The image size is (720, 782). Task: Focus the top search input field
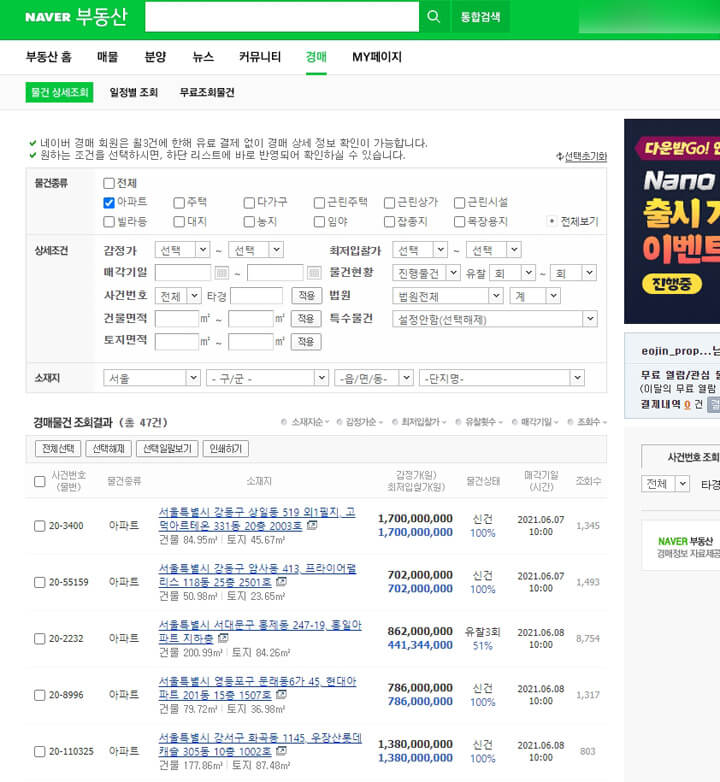(282, 16)
